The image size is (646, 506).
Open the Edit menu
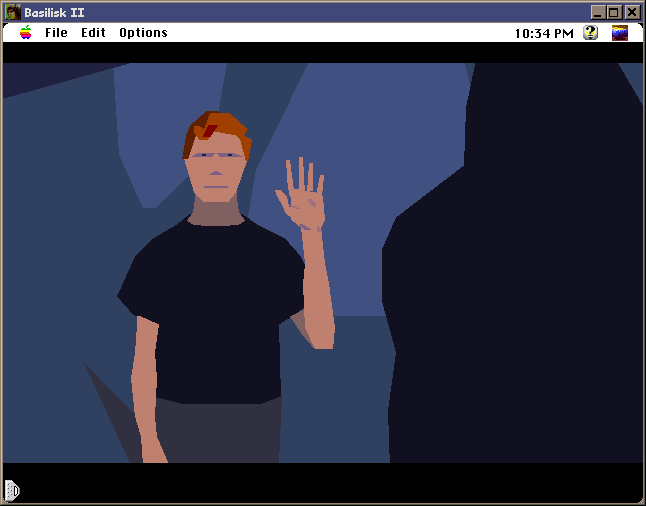(x=93, y=33)
